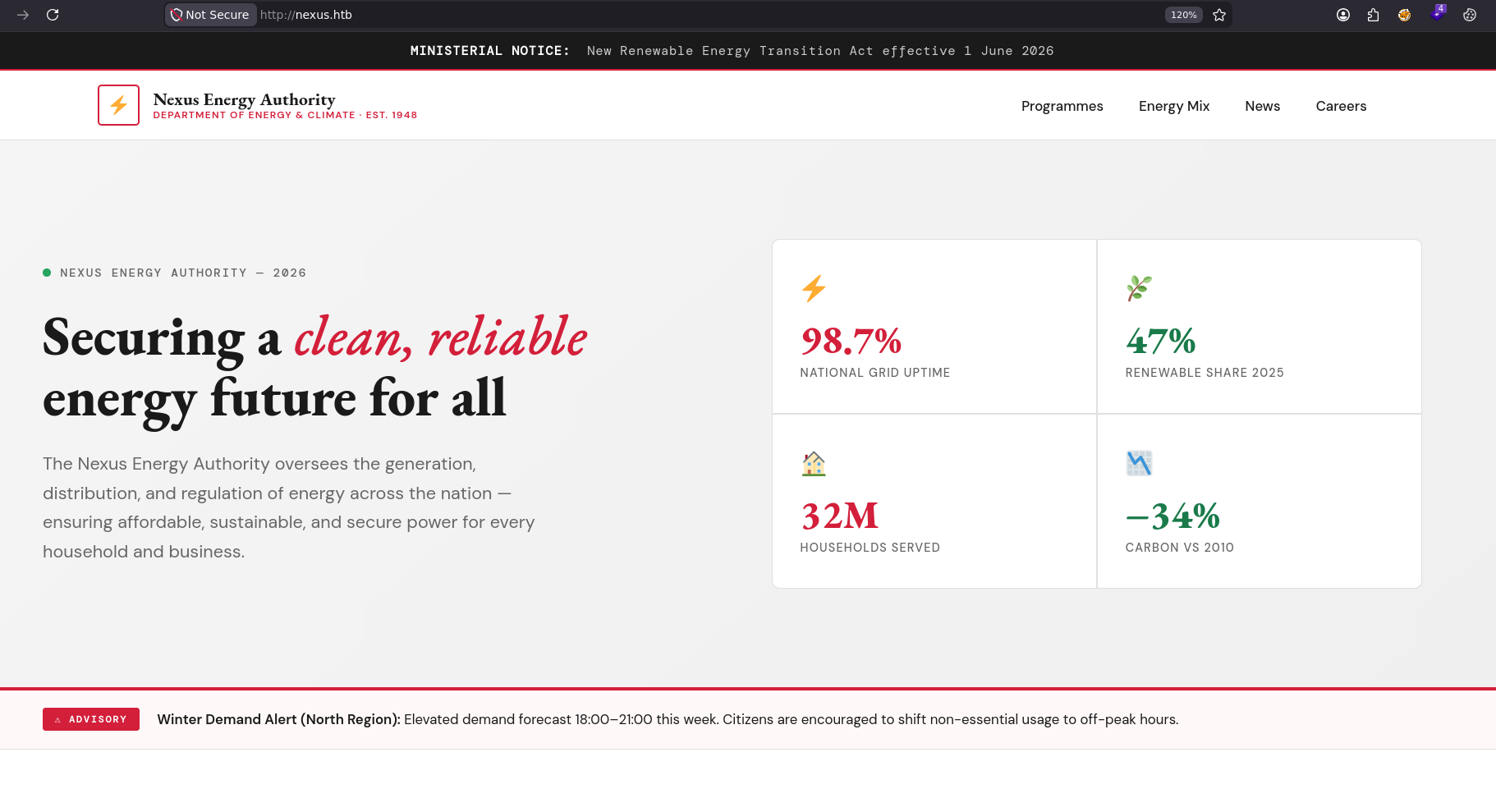Click the red ADVISORY badge
The image size is (1496, 812).
[x=91, y=719]
